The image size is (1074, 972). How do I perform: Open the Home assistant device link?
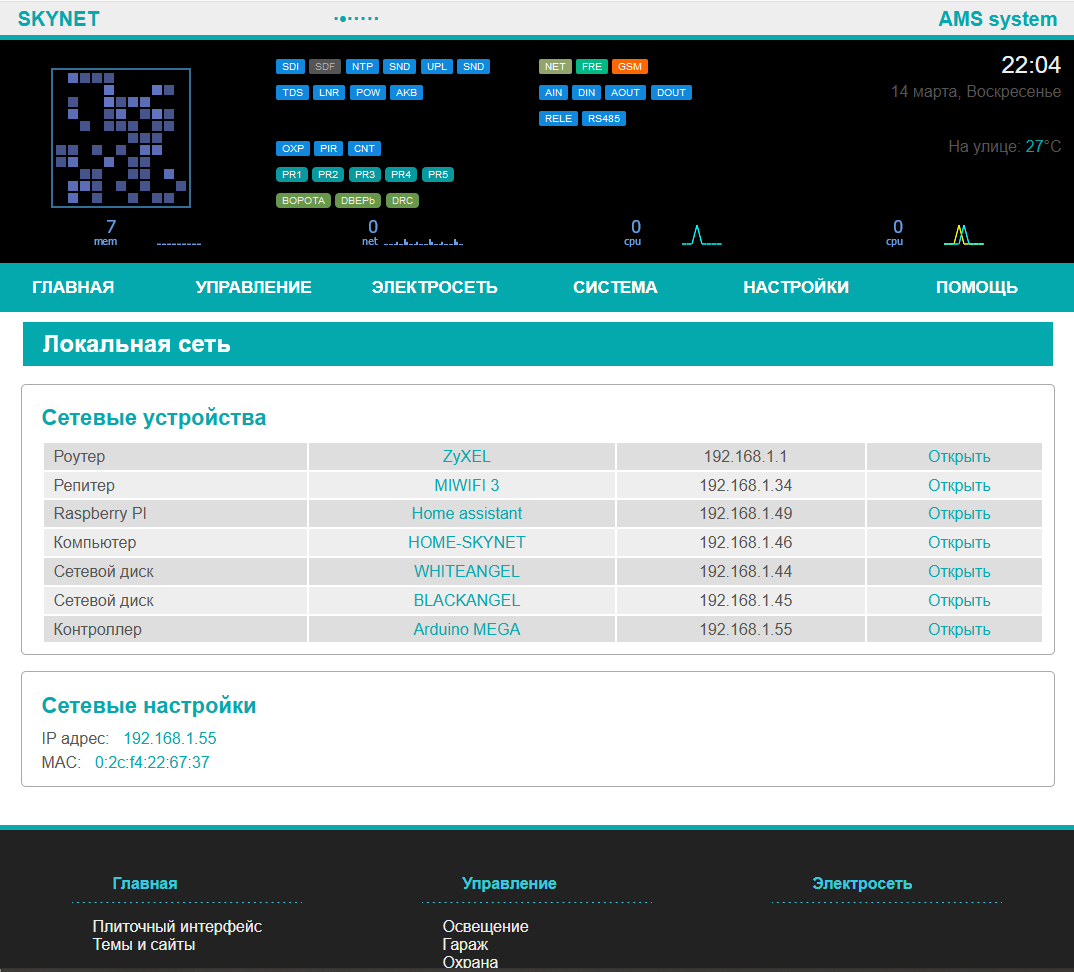pos(467,514)
